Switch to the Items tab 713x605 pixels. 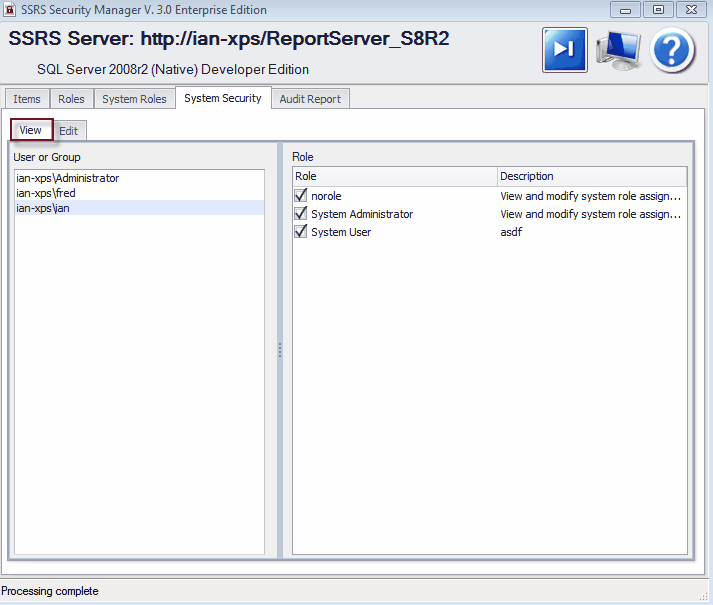27,99
